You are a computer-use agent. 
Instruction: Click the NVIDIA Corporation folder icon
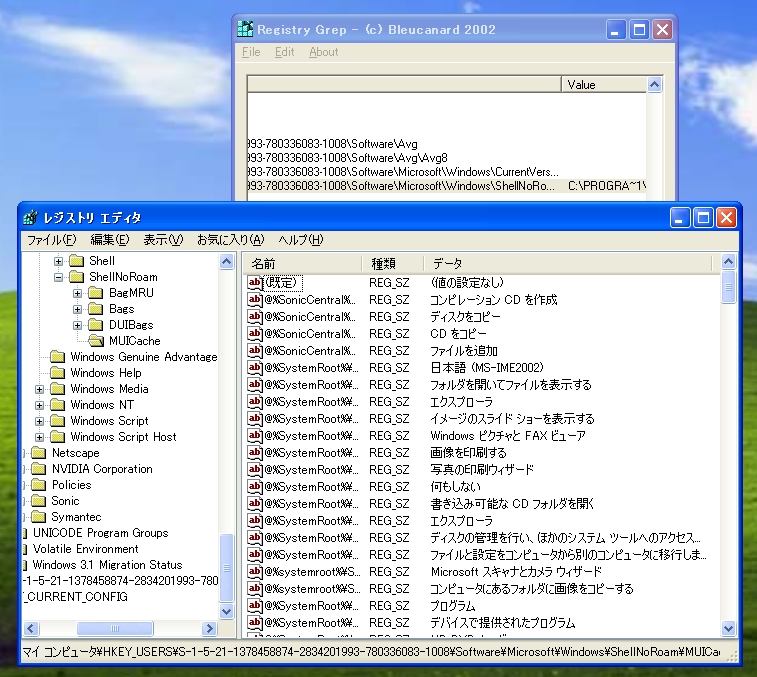38,469
